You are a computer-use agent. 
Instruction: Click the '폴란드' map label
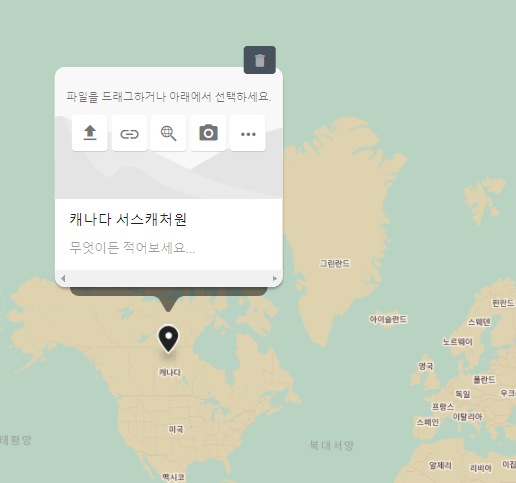484,379
